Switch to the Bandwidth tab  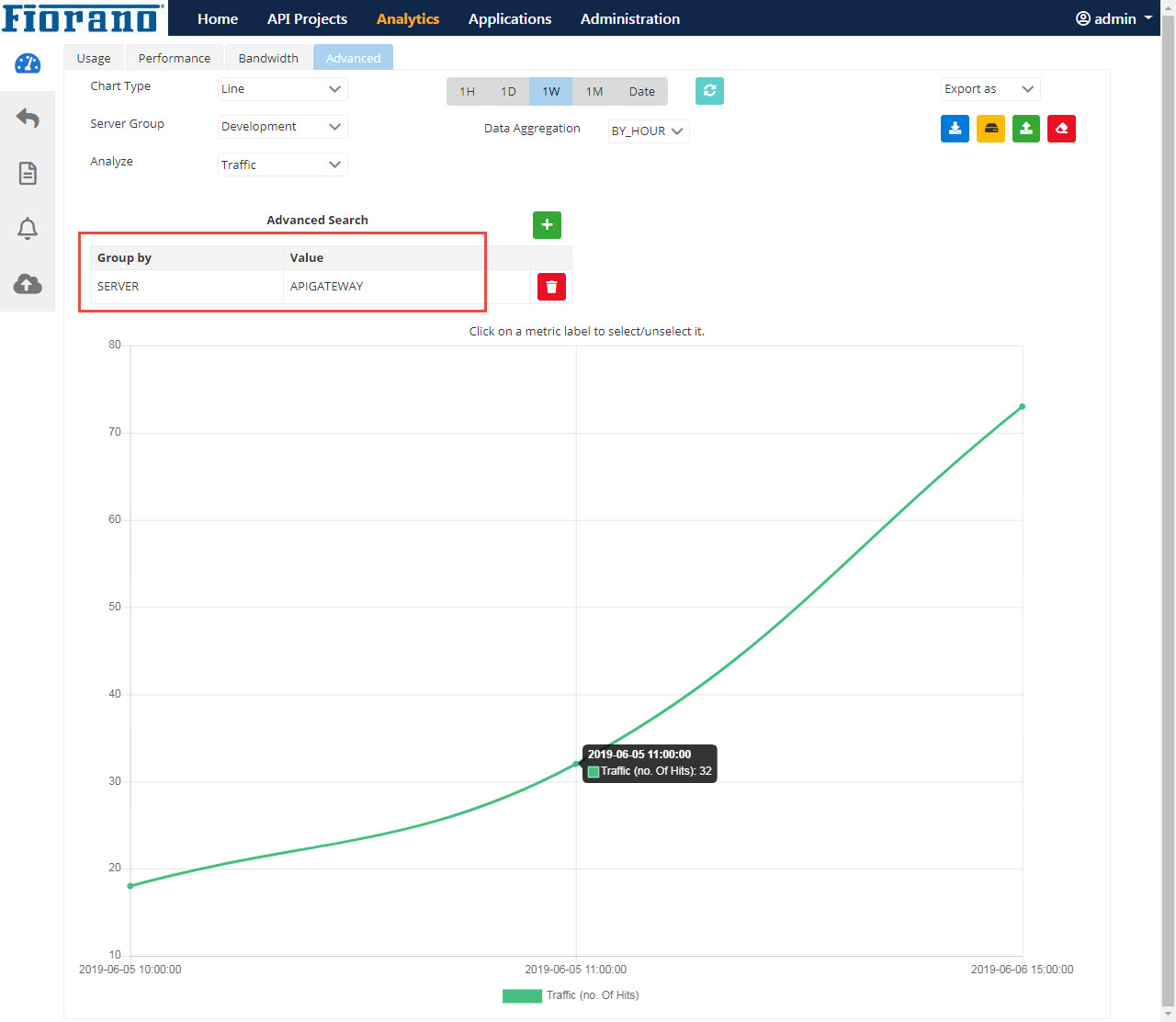(x=268, y=57)
